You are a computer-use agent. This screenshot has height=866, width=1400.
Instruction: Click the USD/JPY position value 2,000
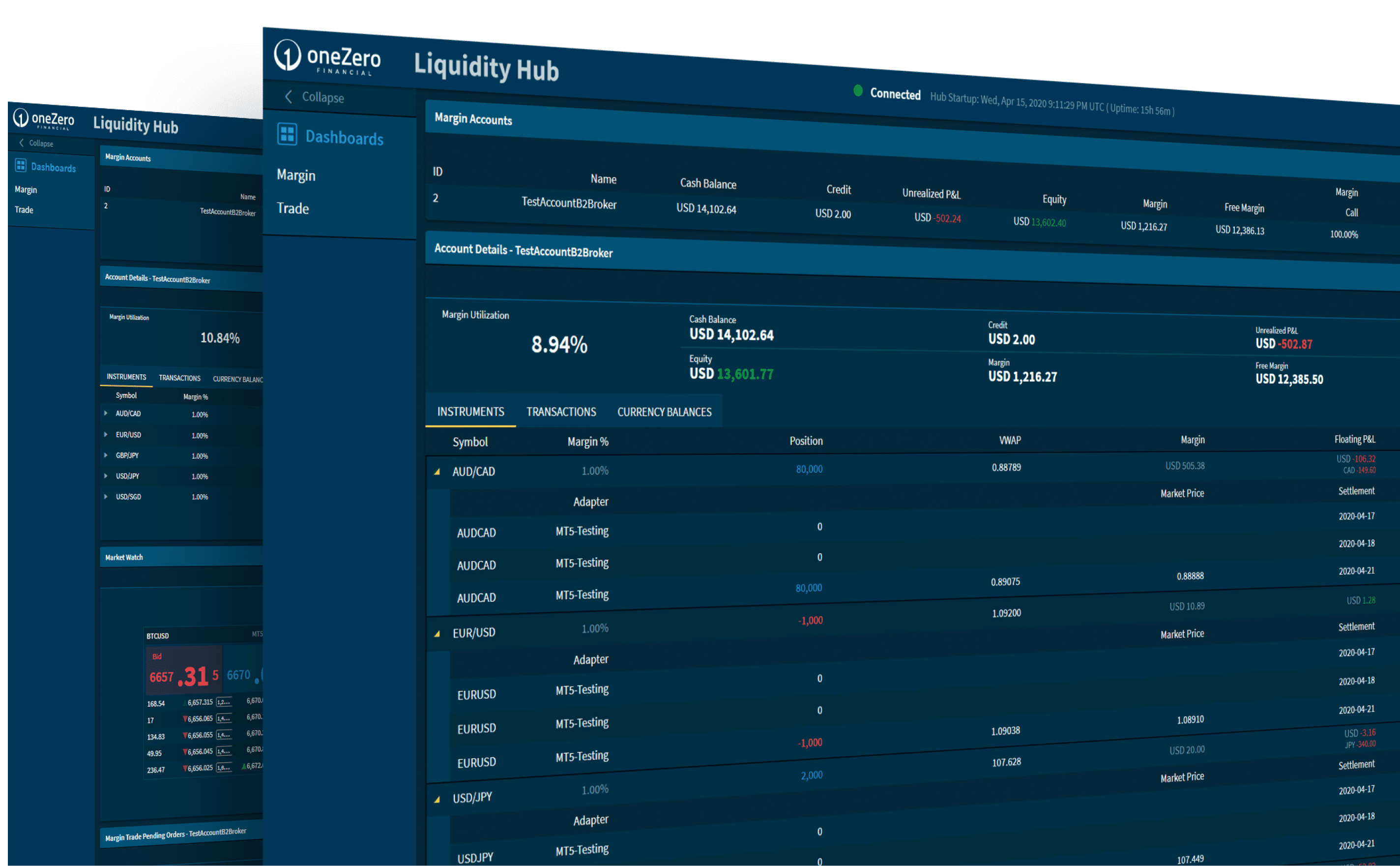pos(811,775)
